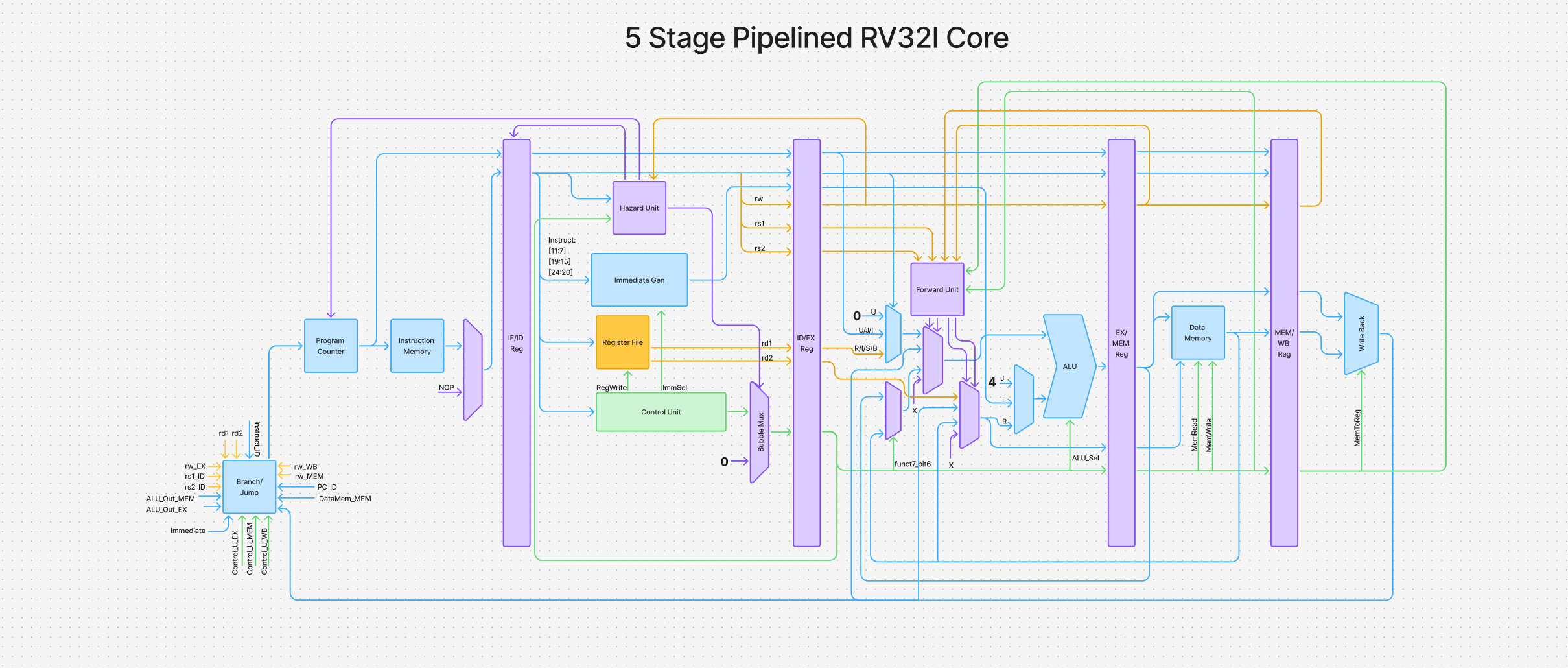Image resolution: width=1568 pixels, height=668 pixels.
Task: Click the rw_WB label
Action: (305, 467)
